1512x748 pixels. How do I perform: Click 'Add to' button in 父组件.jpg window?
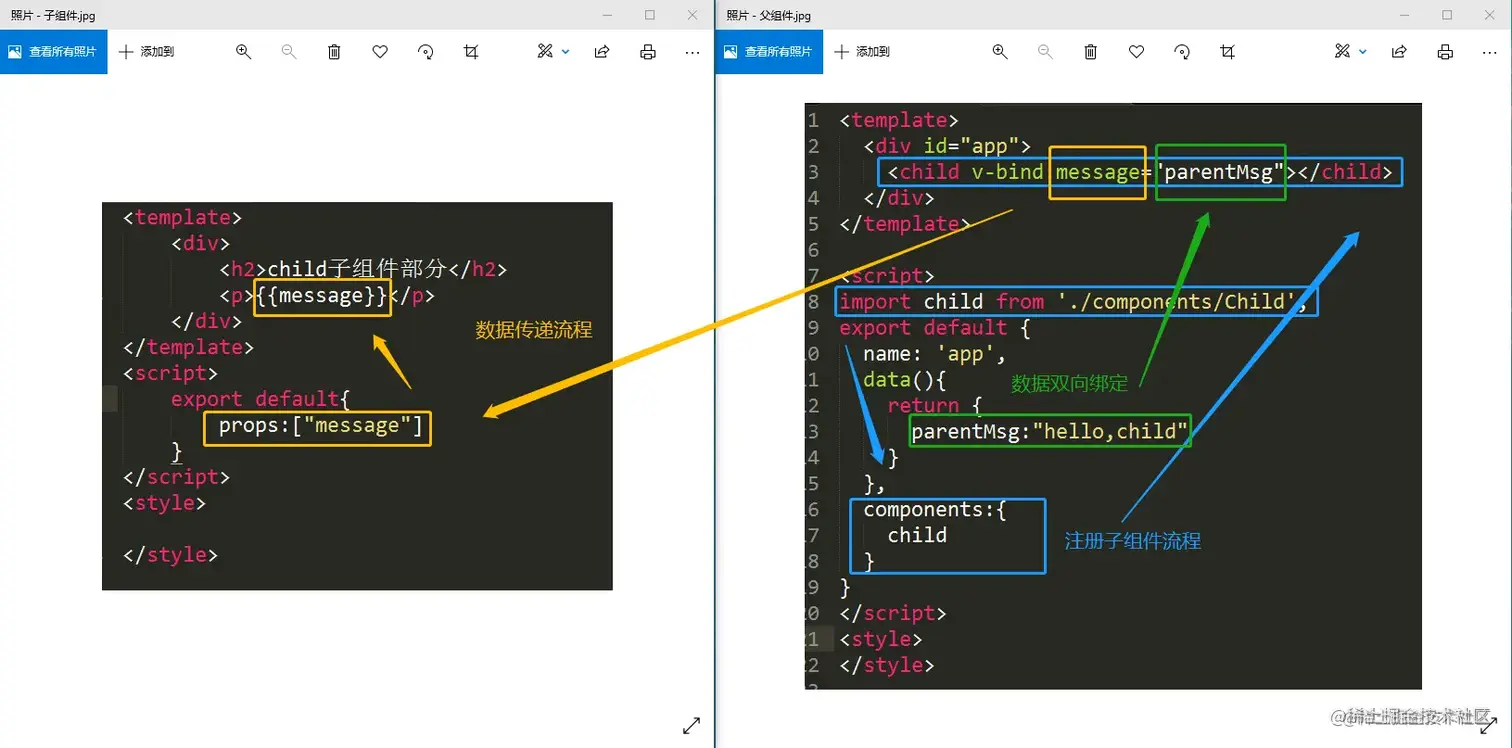click(x=862, y=52)
